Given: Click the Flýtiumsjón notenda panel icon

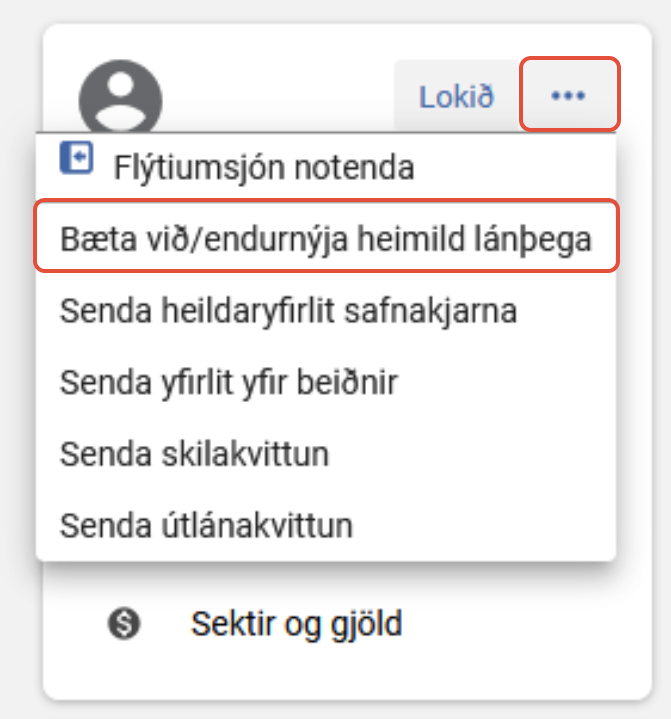Looking at the screenshot, I should 77,158.
